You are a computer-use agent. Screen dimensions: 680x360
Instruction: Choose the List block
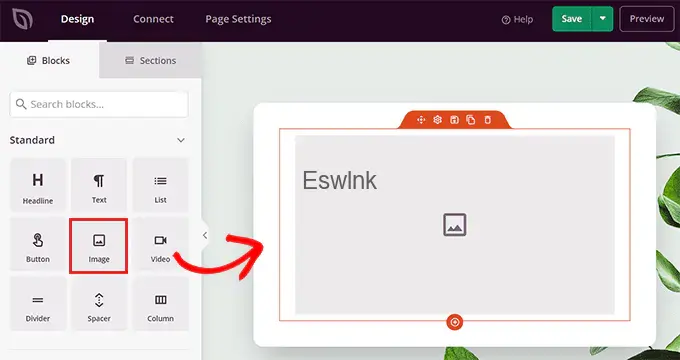[x=160, y=185]
